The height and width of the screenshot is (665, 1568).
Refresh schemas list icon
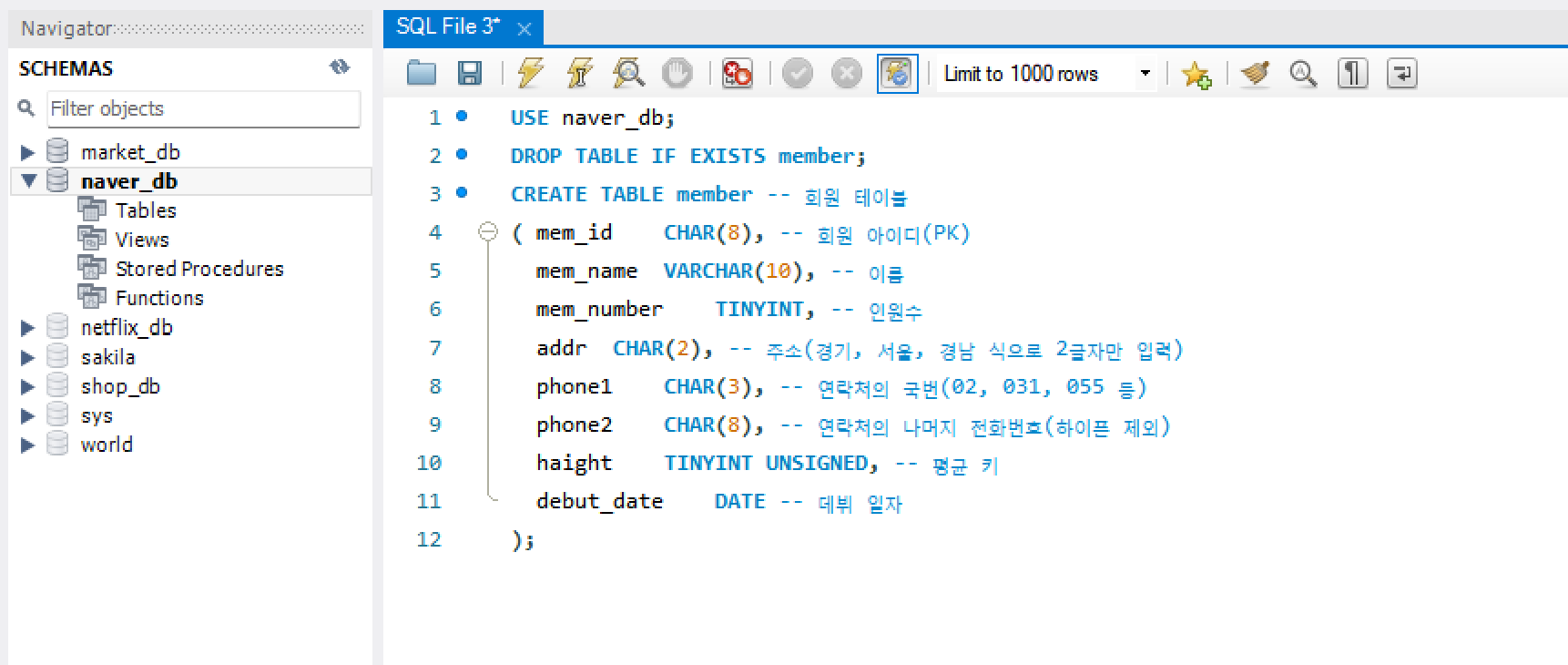pos(340,66)
